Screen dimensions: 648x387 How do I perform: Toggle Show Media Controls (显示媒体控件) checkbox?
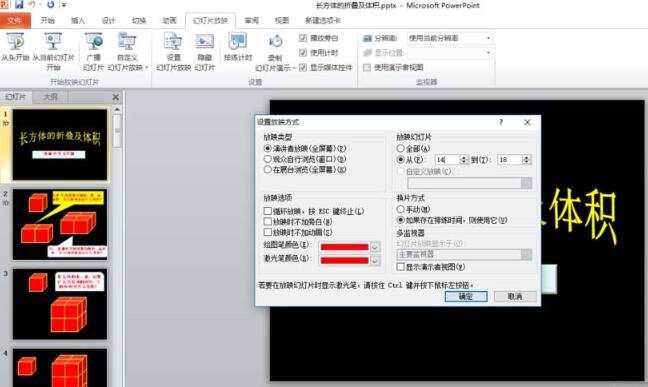click(x=303, y=67)
